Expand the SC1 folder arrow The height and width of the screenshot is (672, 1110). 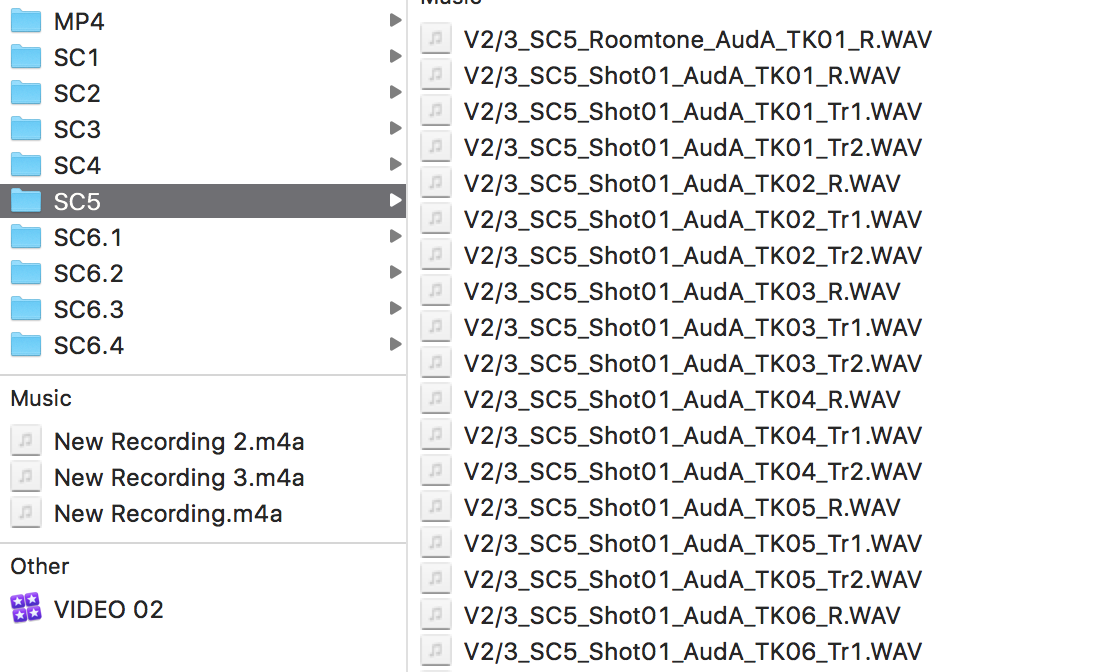(x=395, y=57)
